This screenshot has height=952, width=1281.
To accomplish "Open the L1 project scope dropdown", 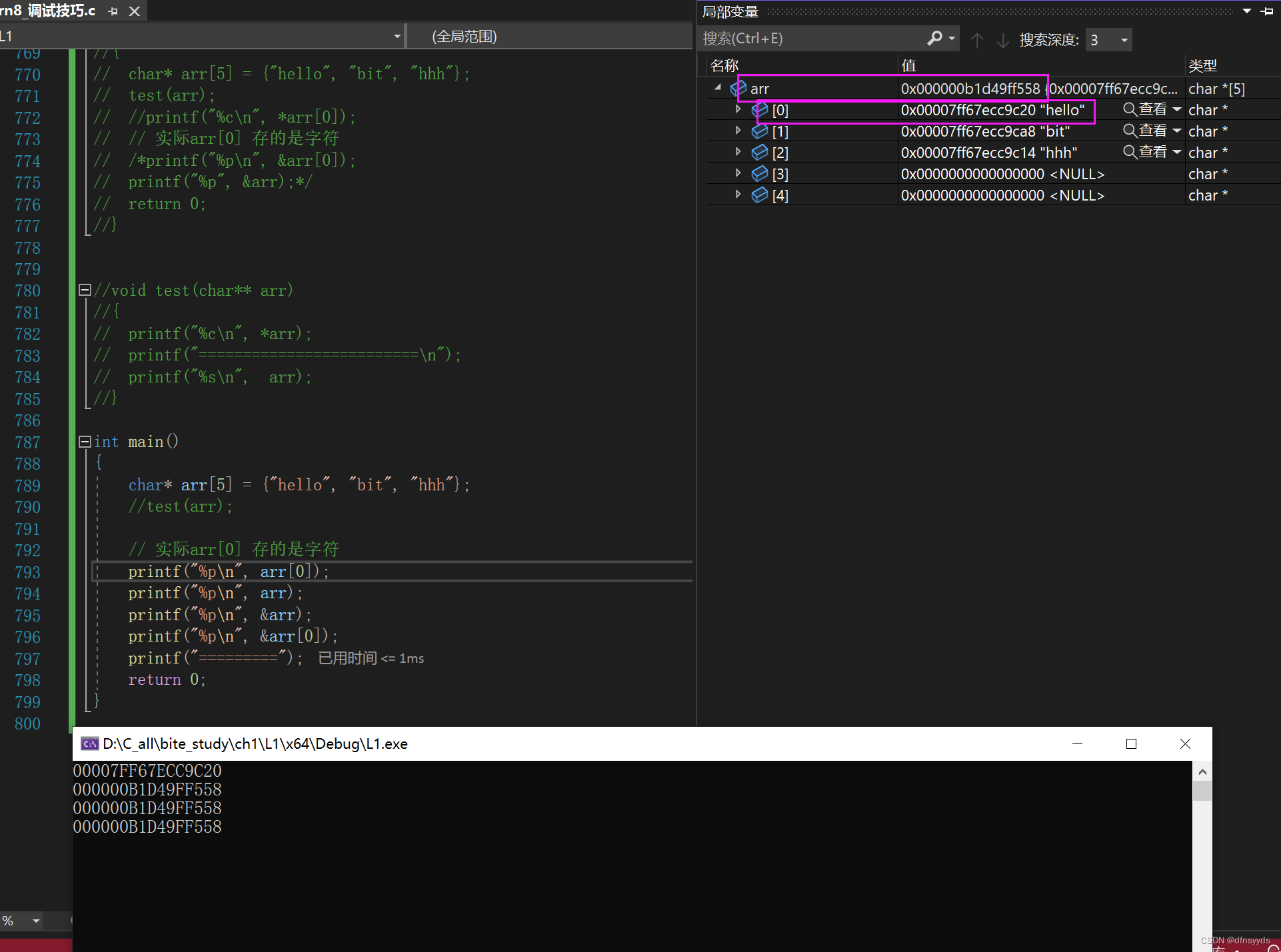I will tap(397, 37).
